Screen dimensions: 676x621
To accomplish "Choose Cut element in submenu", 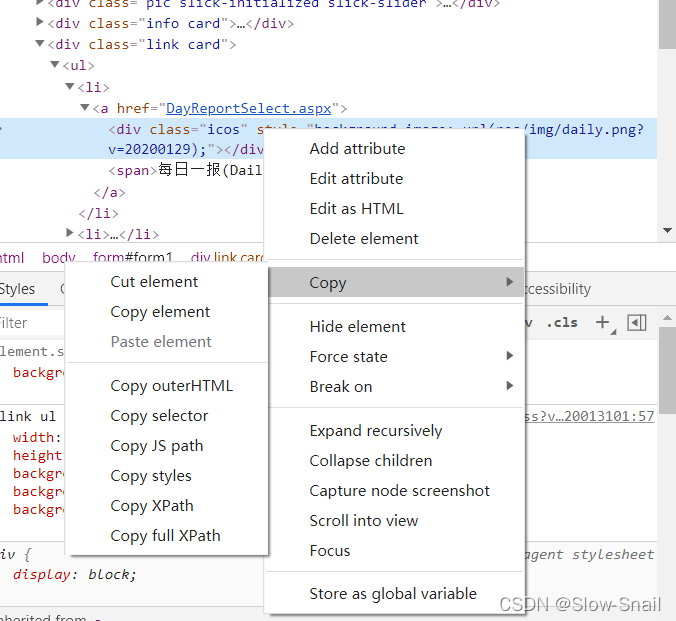I will tap(166, 282).
